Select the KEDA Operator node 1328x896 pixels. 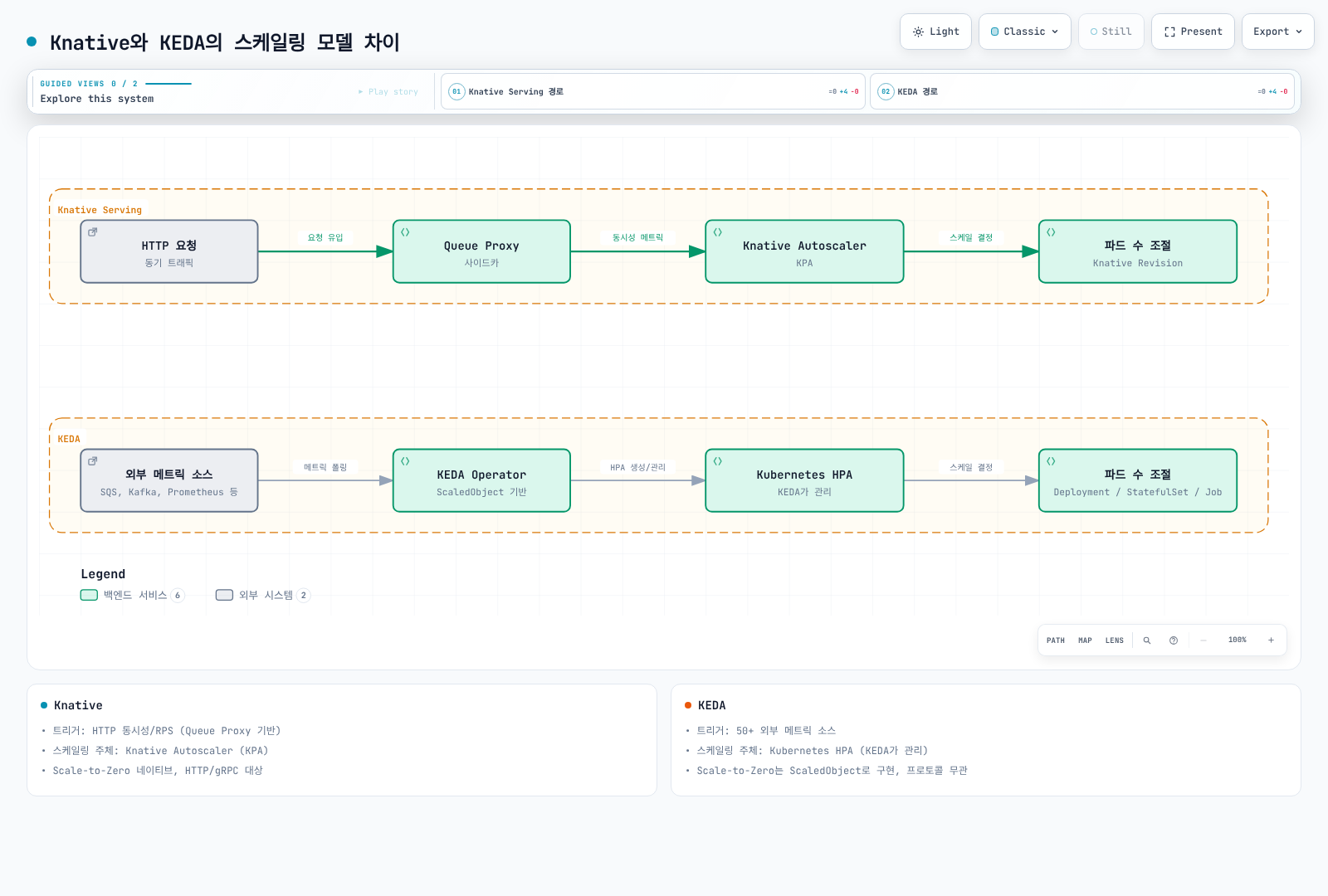(481, 480)
